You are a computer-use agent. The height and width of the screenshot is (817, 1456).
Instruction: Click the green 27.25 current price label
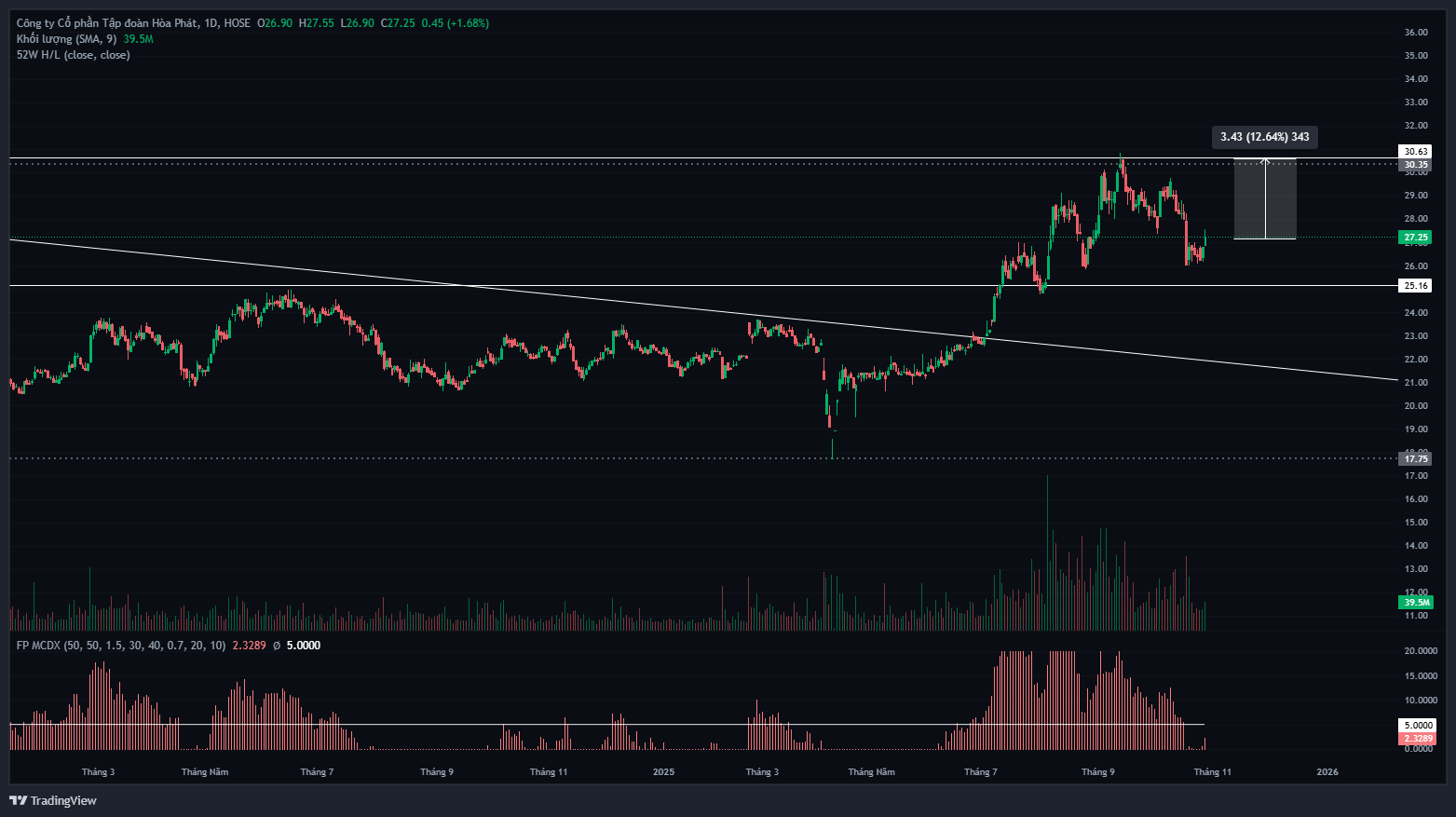pyautogui.click(x=1416, y=238)
